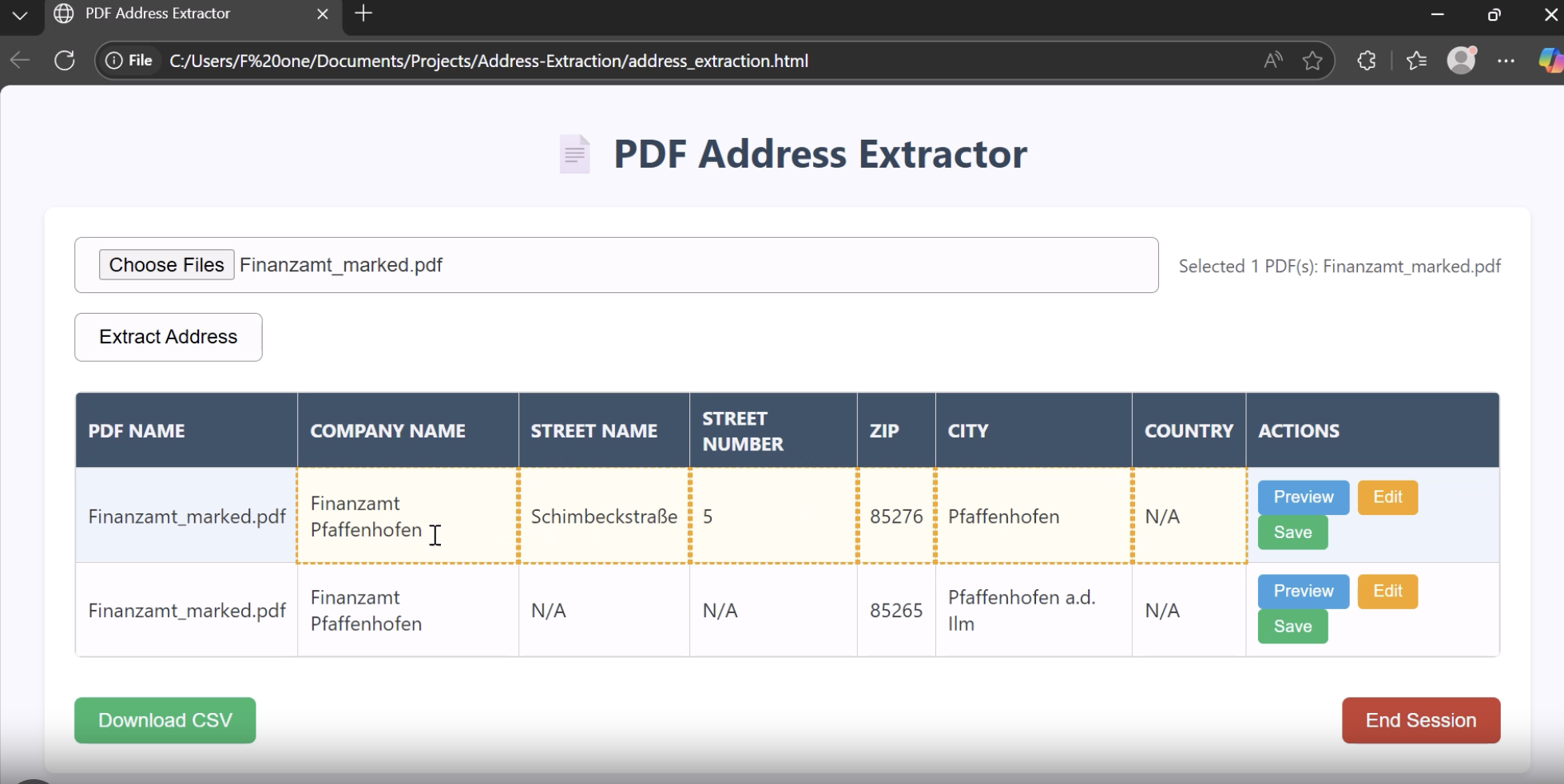Select the PDF Address Extractor tab

157,14
